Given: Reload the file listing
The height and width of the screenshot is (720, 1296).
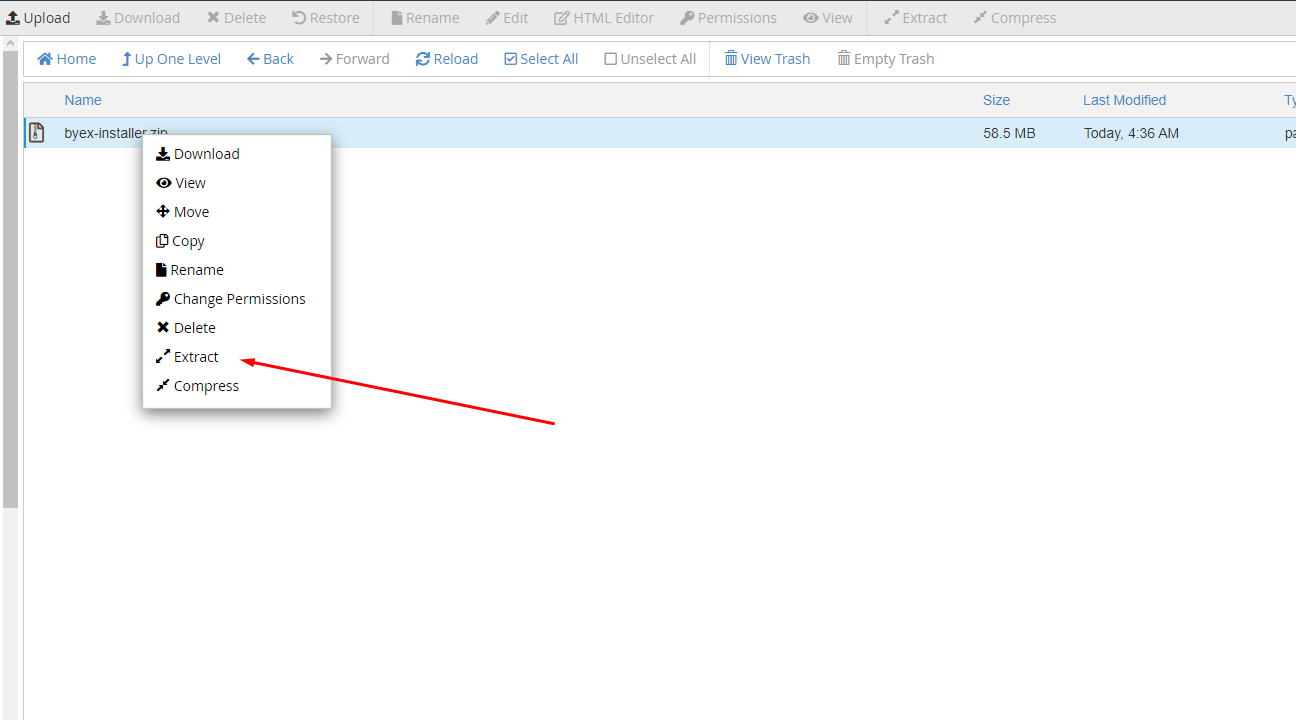Looking at the screenshot, I should pyautogui.click(x=447, y=59).
